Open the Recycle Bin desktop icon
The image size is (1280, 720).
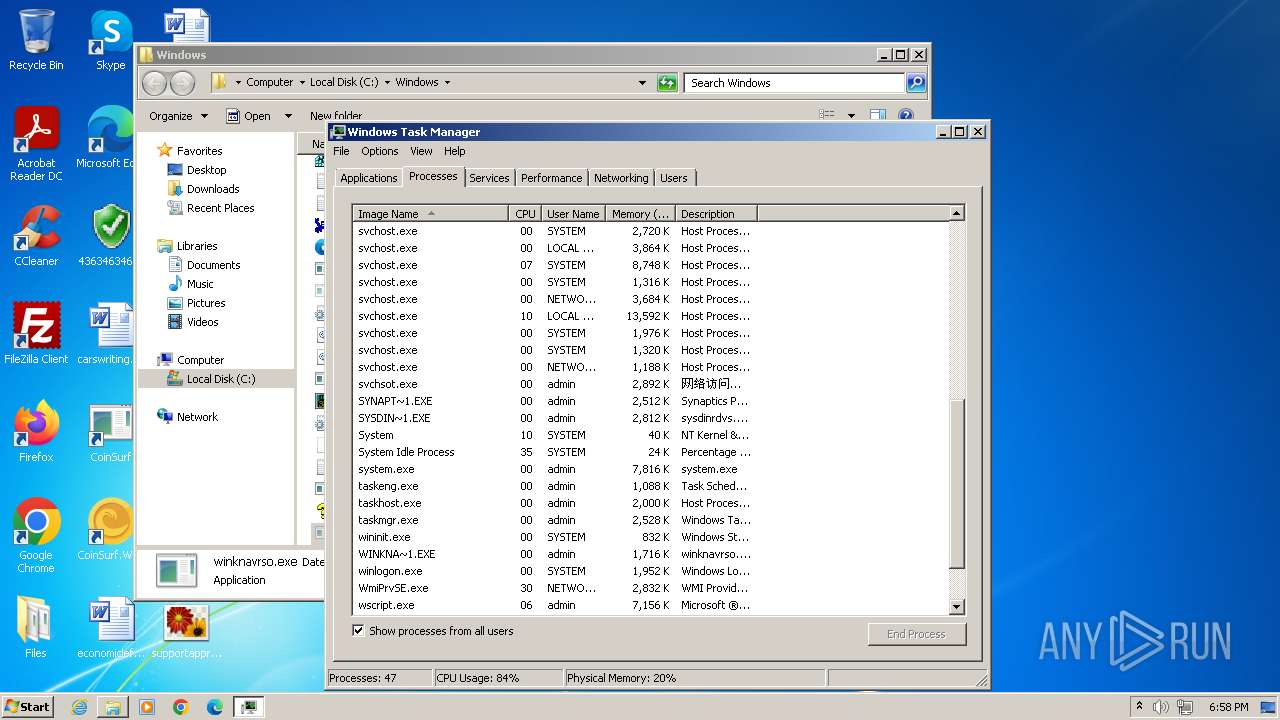point(36,40)
